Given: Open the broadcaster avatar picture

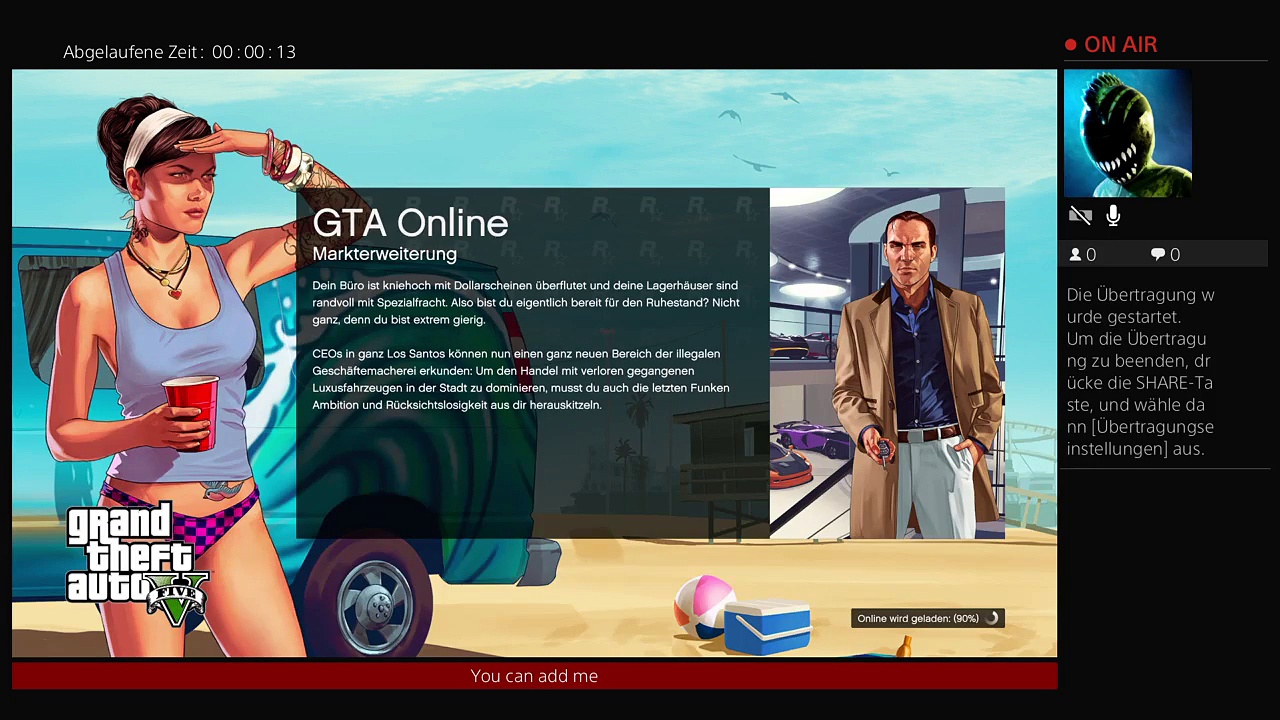Looking at the screenshot, I should 1127,133.
